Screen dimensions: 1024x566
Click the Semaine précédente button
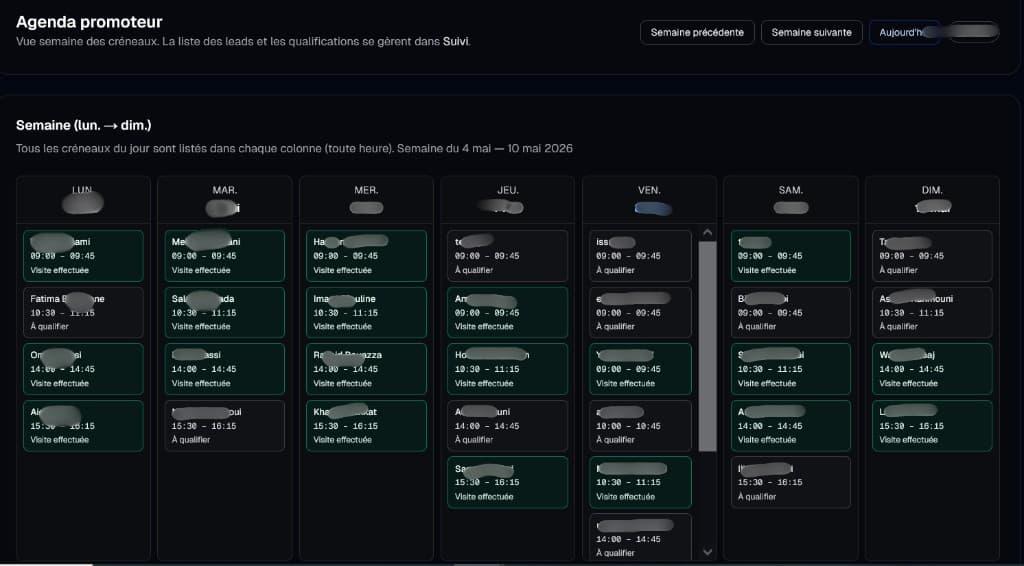coord(697,33)
